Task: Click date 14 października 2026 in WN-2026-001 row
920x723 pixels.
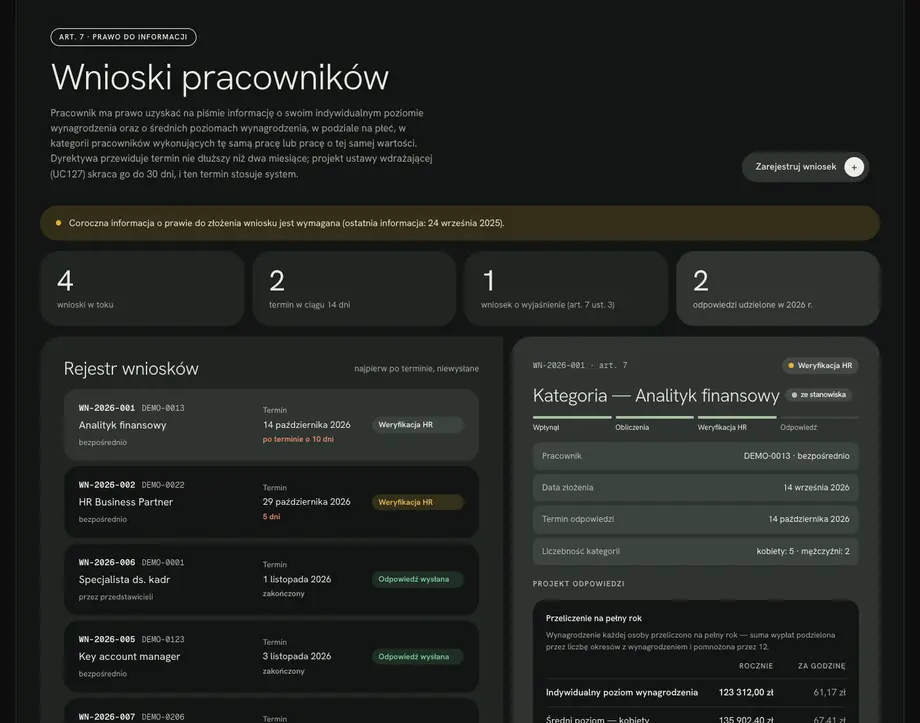Action: pos(306,424)
